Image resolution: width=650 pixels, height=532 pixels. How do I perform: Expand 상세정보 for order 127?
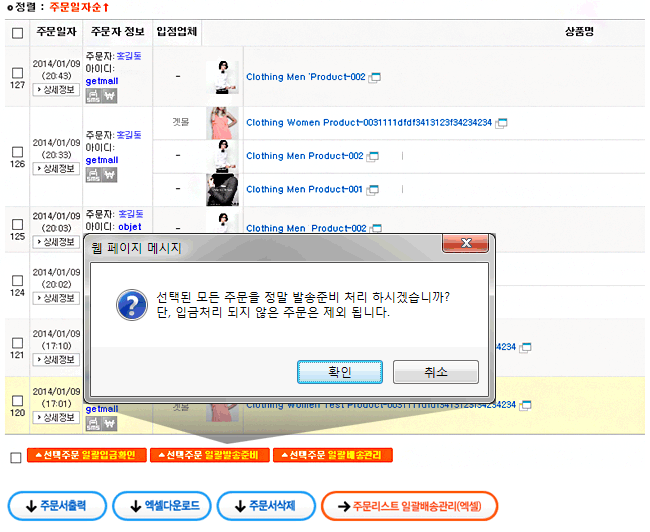click(x=56, y=89)
